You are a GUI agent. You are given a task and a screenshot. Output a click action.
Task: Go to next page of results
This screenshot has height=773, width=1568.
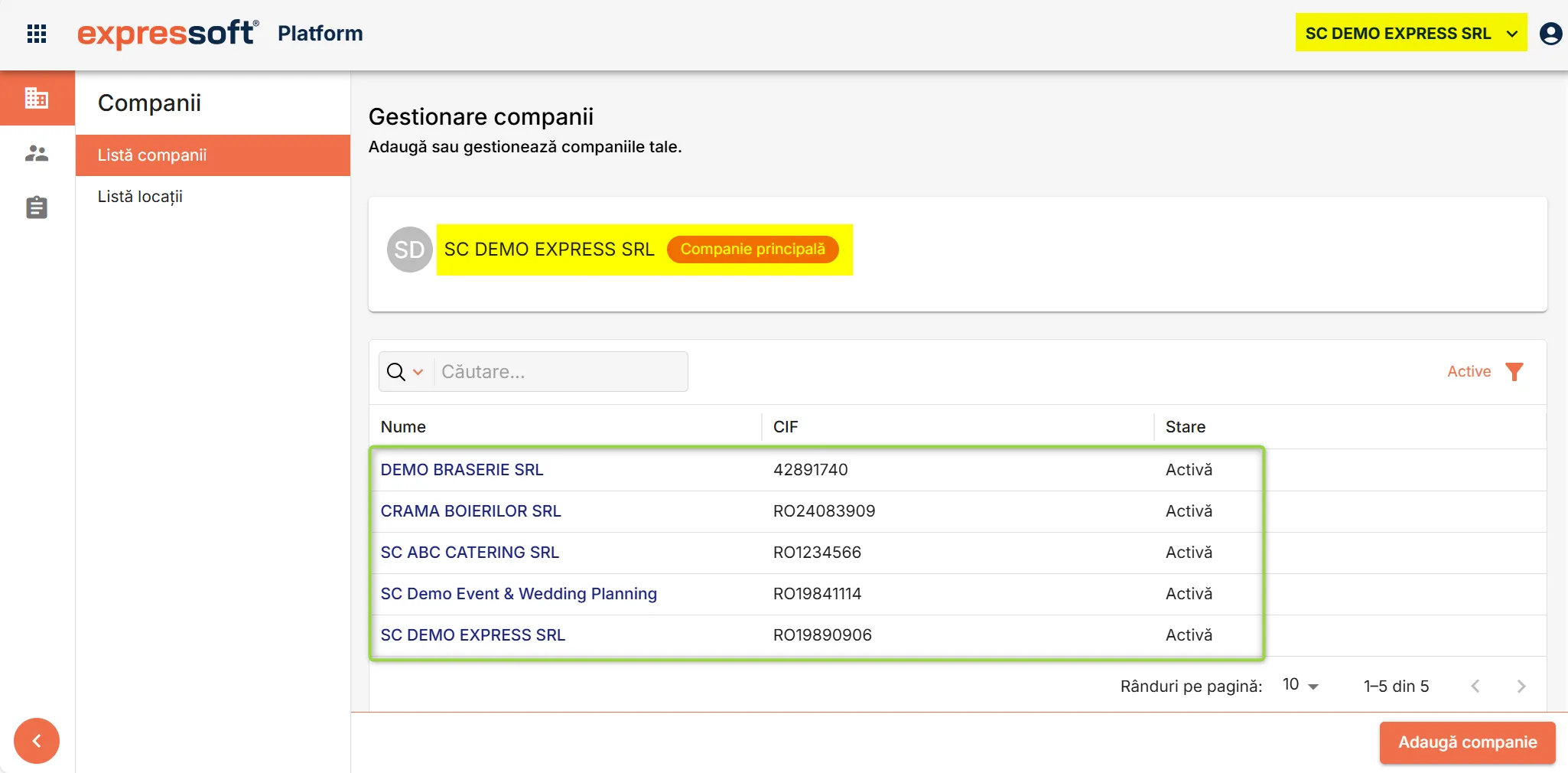[x=1521, y=687]
